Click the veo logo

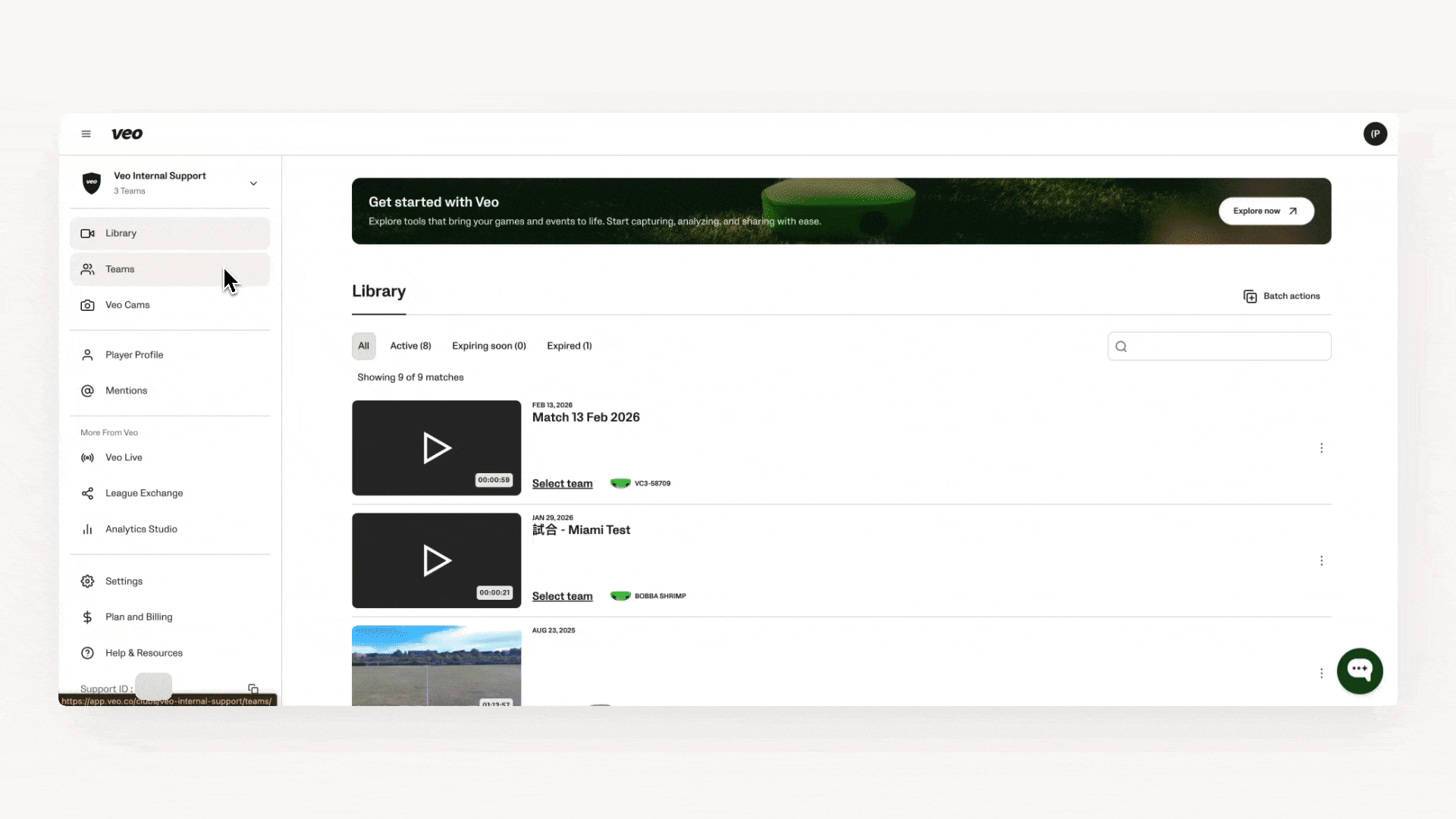click(x=127, y=134)
